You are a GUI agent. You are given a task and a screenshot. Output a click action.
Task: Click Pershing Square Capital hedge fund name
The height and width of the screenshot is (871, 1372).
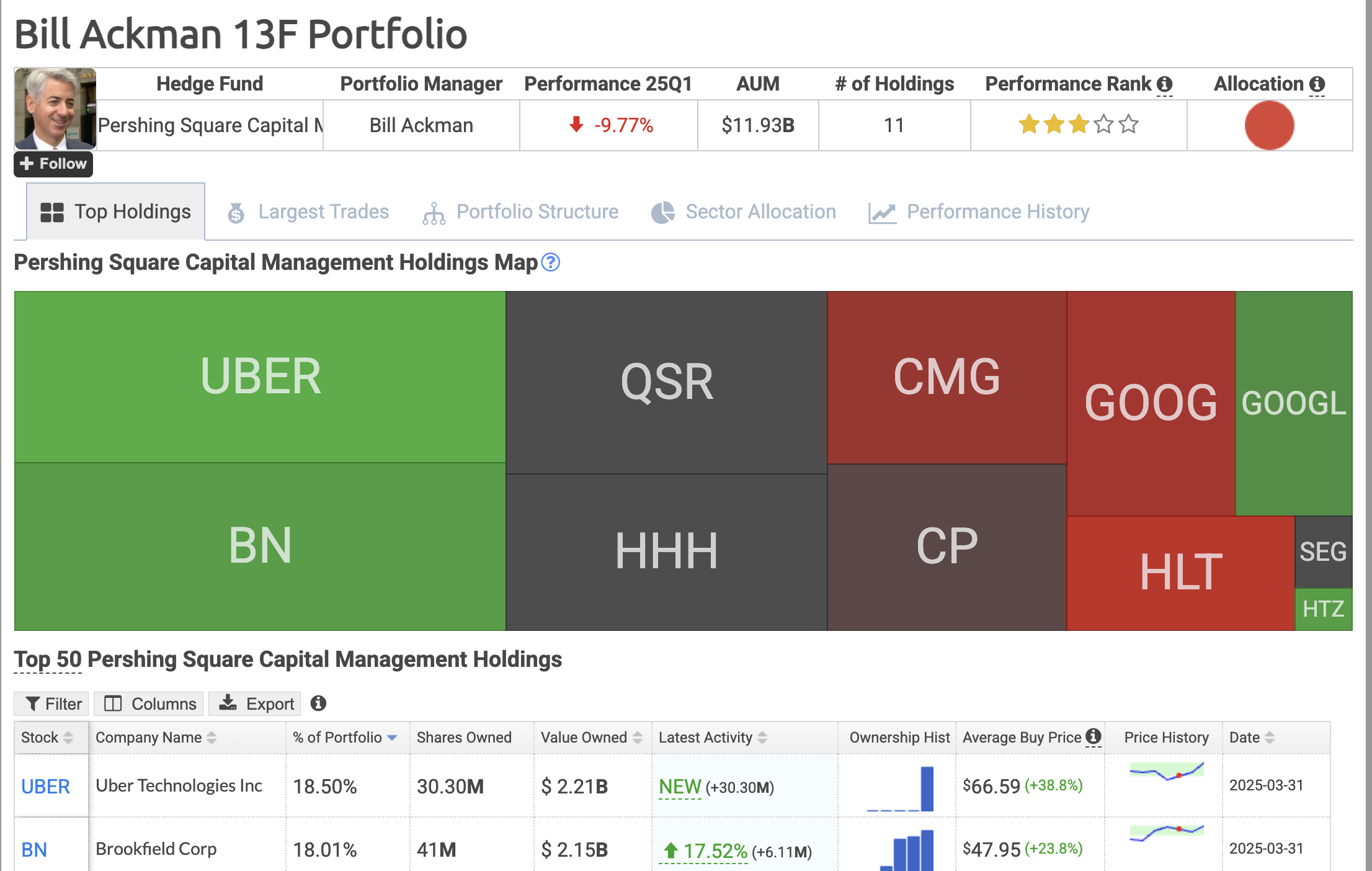click(x=211, y=125)
